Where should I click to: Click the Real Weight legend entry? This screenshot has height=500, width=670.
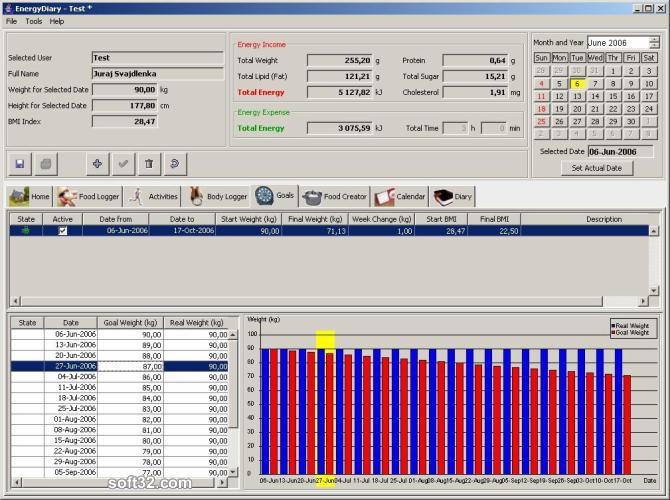(x=630, y=326)
